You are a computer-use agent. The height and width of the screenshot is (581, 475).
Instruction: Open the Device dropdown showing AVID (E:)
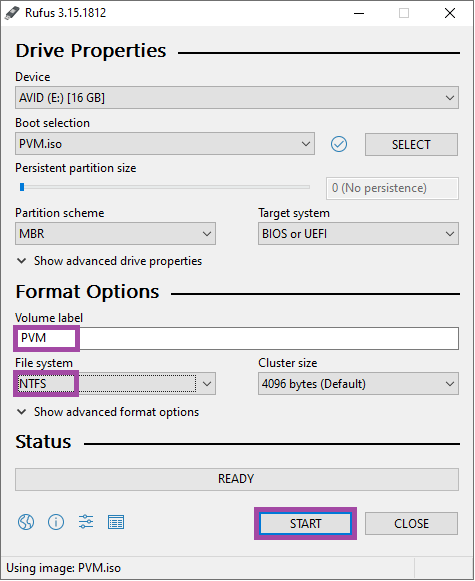tap(237, 98)
